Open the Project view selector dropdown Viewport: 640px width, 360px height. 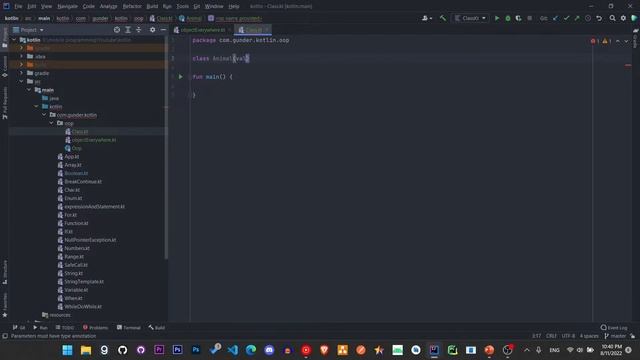tap(28, 30)
